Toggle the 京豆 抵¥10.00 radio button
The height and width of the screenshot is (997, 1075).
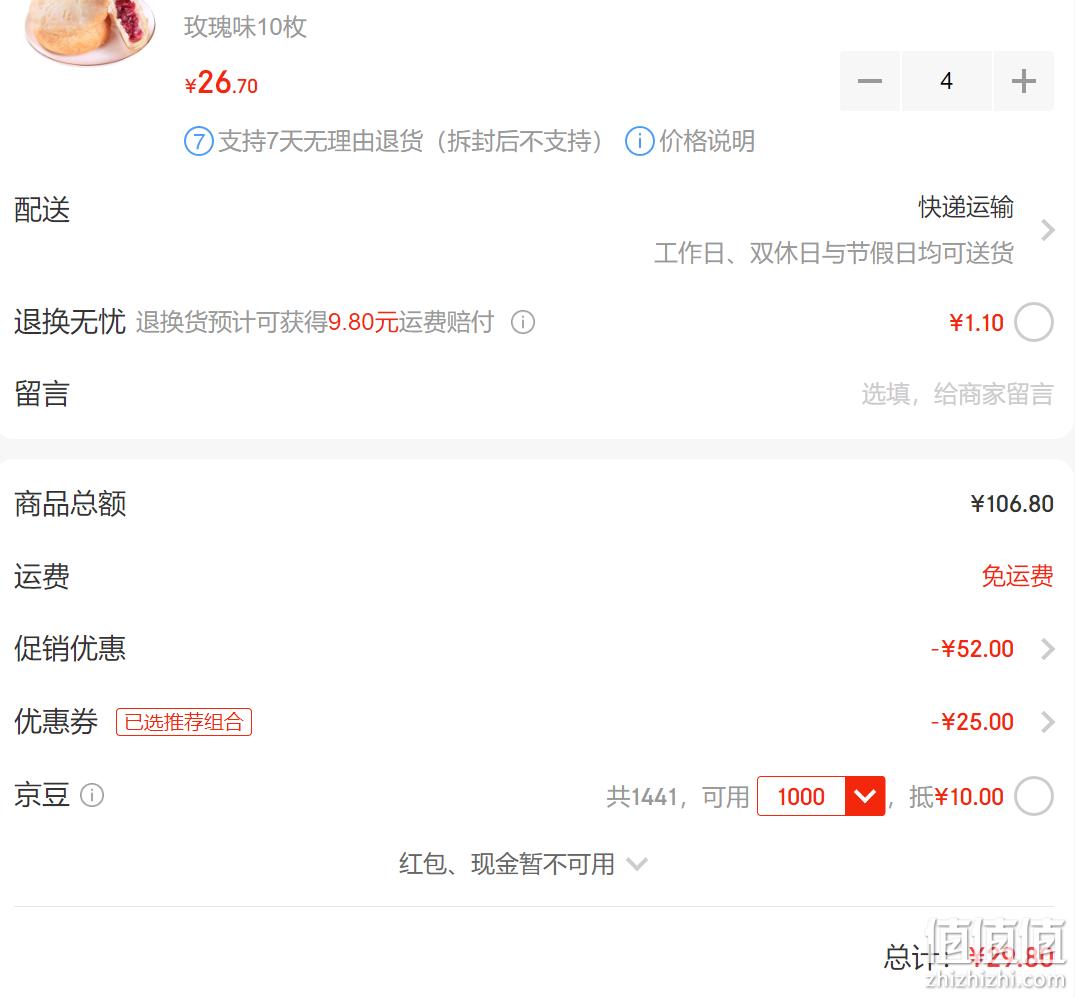1034,796
